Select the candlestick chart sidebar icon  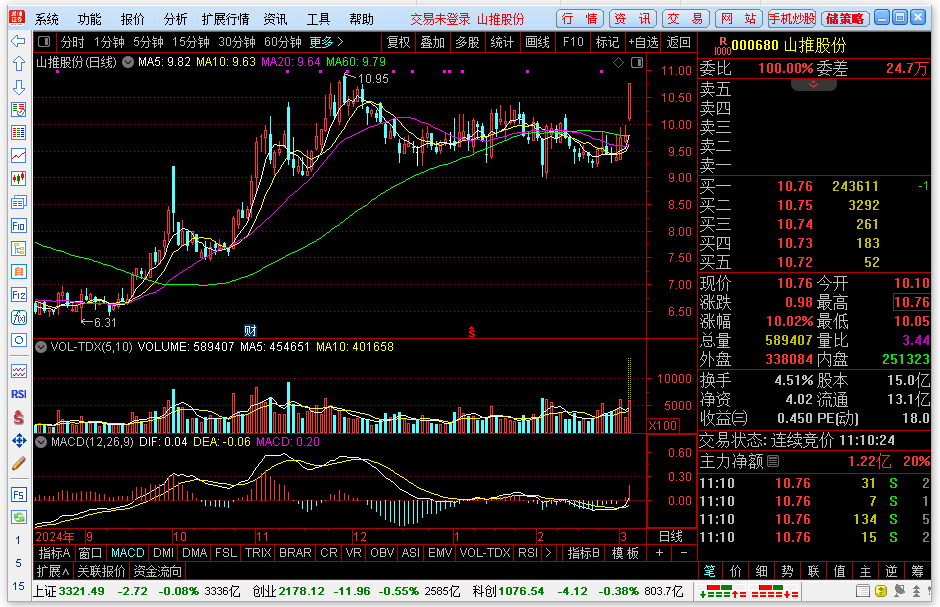(x=19, y=179)
